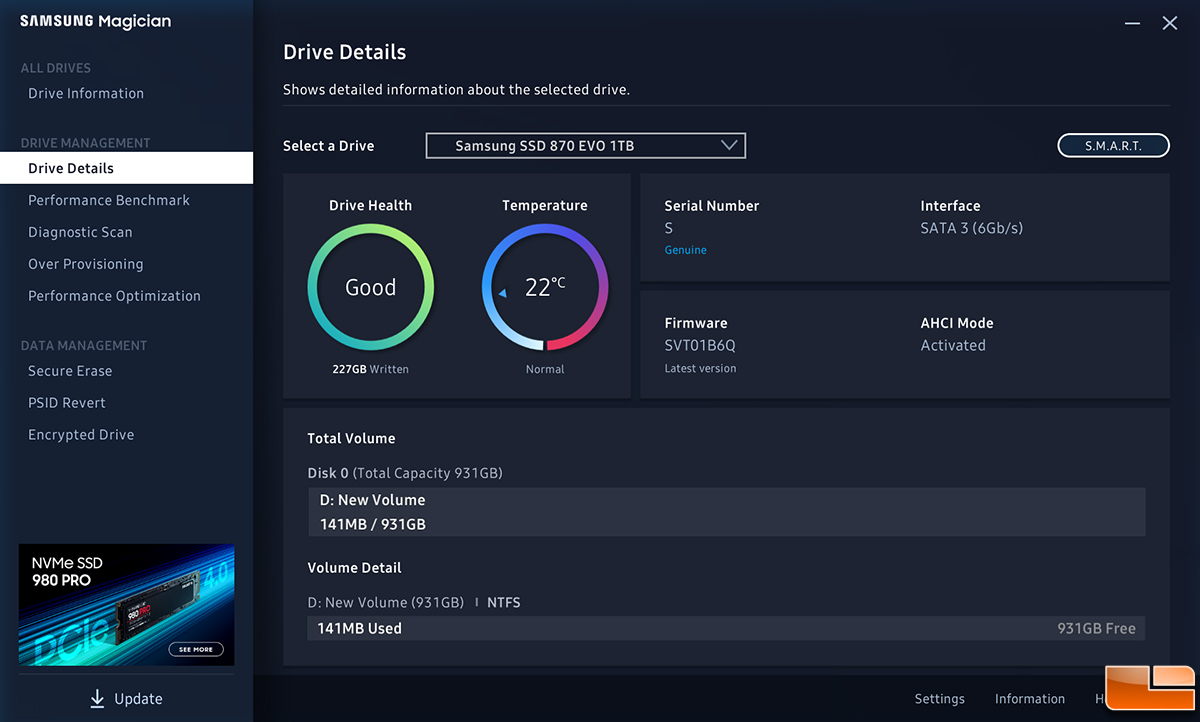1200x722 pixels.
Task: Click the Drive Health Good gauge
Action: (x=370, y=287)
